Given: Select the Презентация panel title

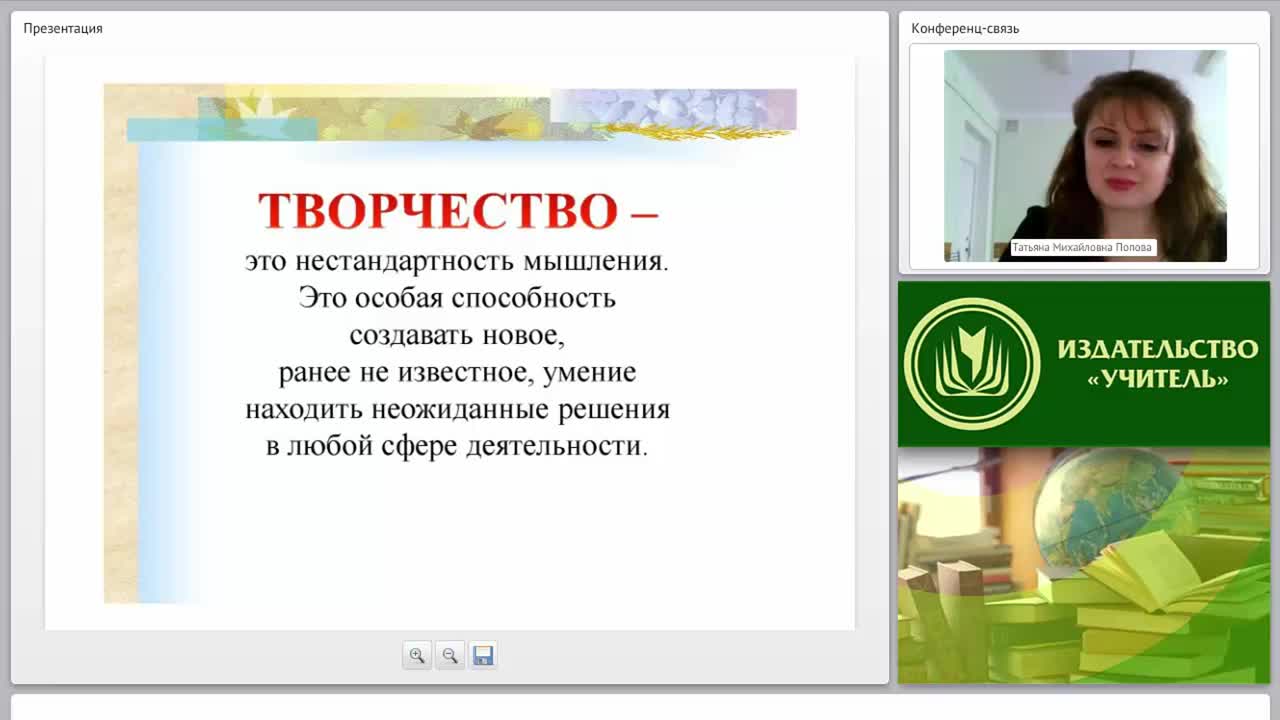Looking at the screenshot, I should click(x=63, y=28).
